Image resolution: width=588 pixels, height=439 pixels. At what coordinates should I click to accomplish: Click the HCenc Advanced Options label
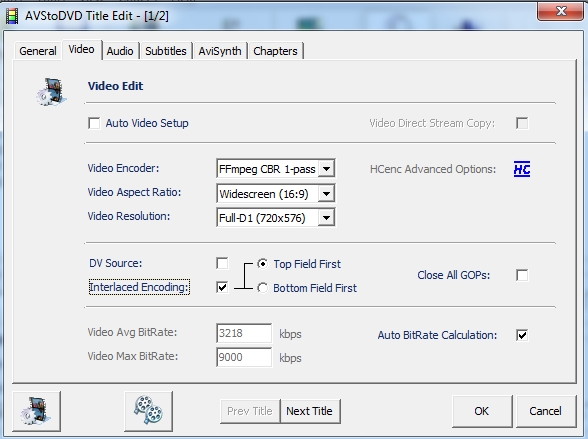[x=433, y=169]
